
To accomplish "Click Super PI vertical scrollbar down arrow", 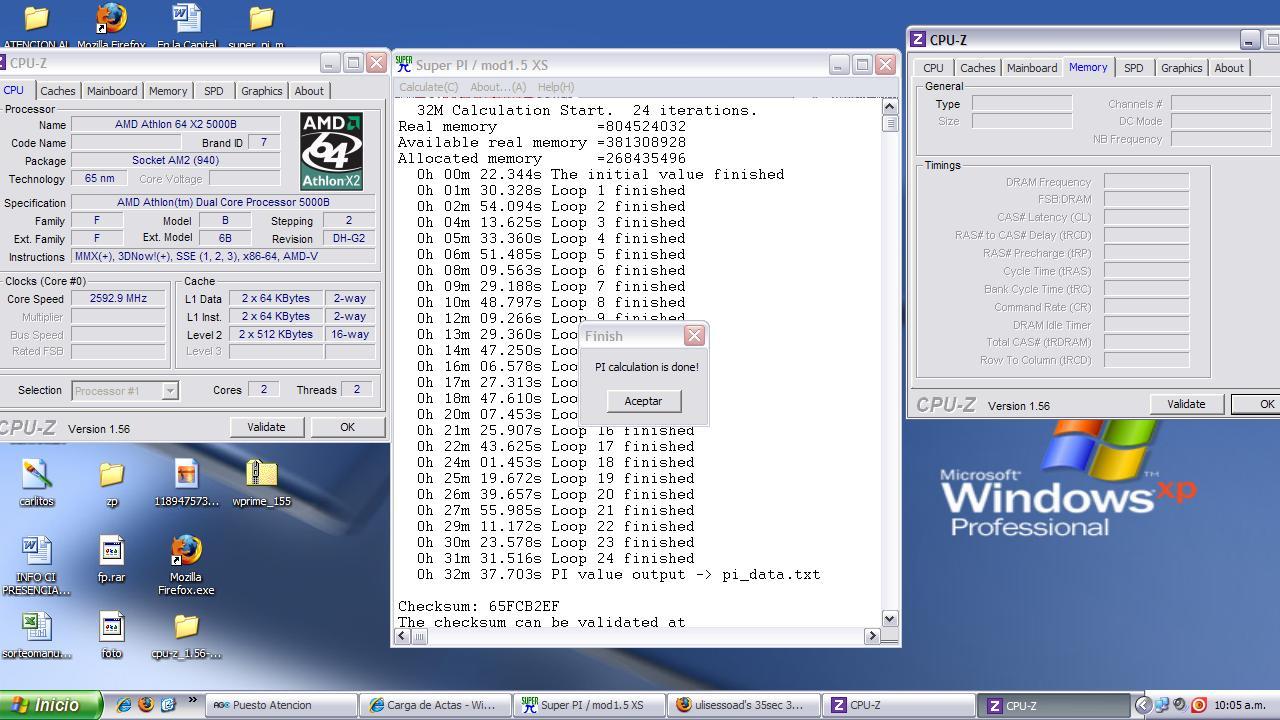I will (890, 619).
